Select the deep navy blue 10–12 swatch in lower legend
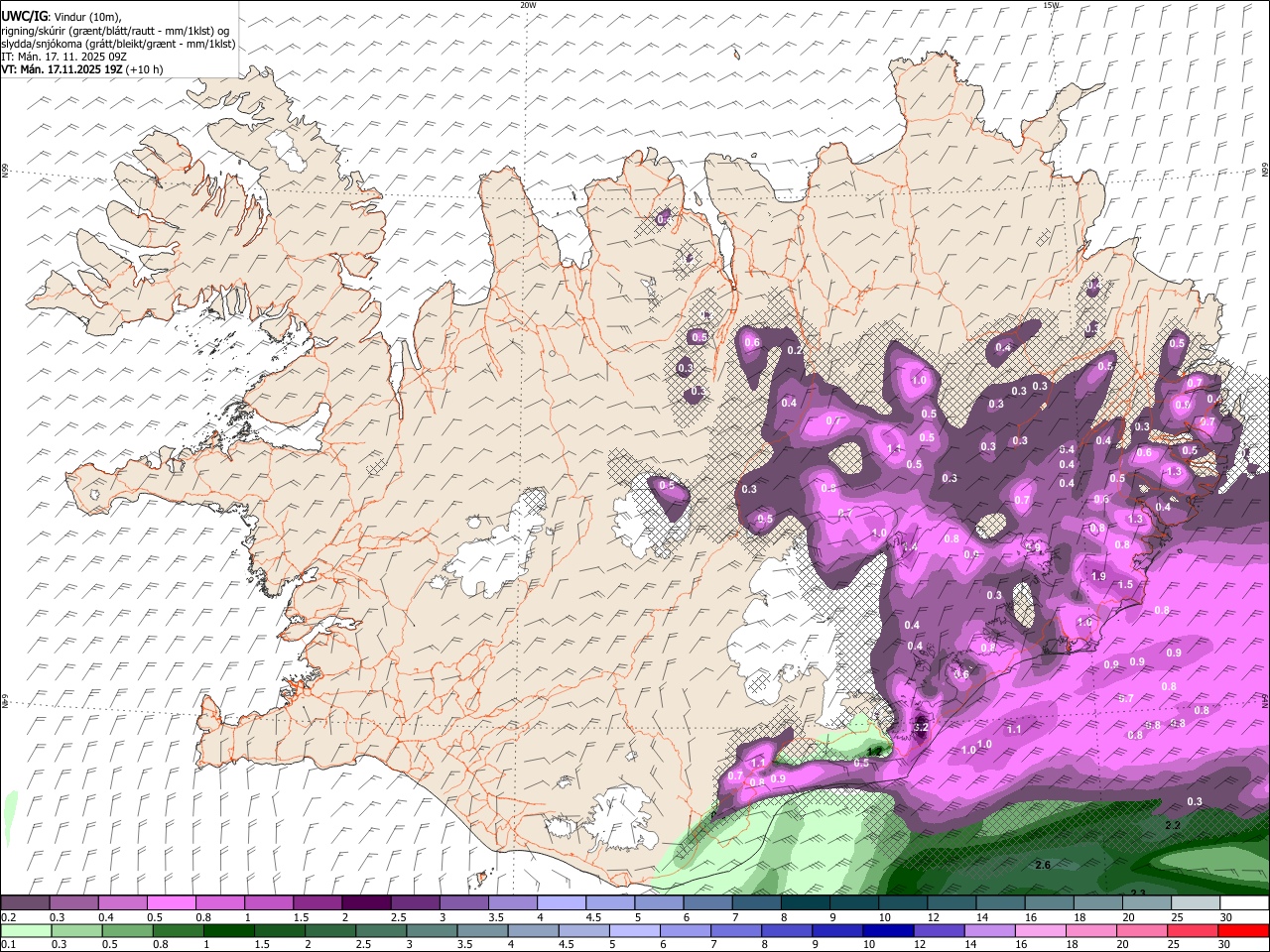Screen dimensions: 1270x952 [887, 930]
